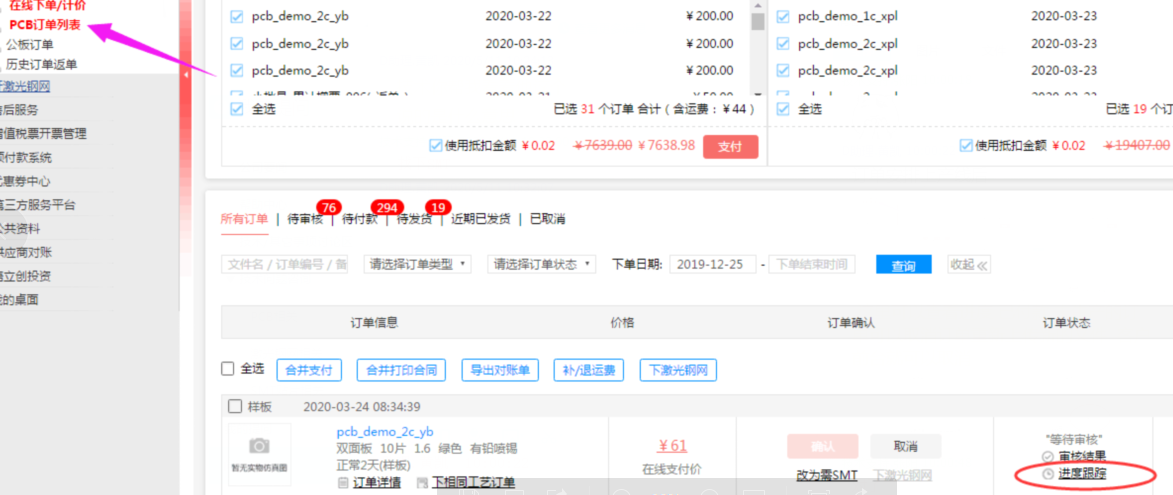Click the 收起 double-chevron icon

pos(983,265)
